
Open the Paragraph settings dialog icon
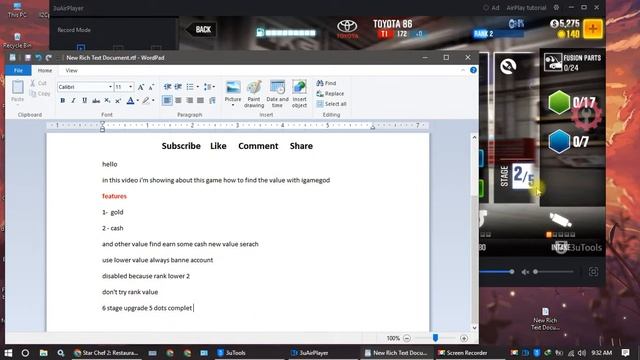click(x=212, y=100)
